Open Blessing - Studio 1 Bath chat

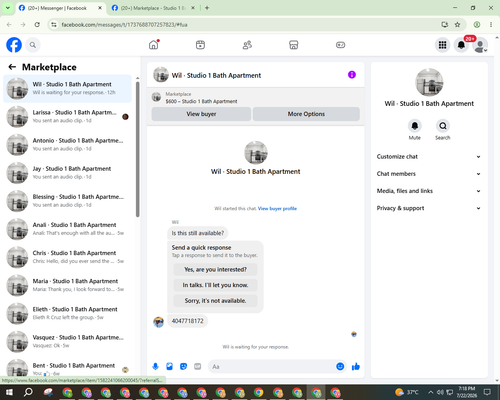click(x=68, y=201)
